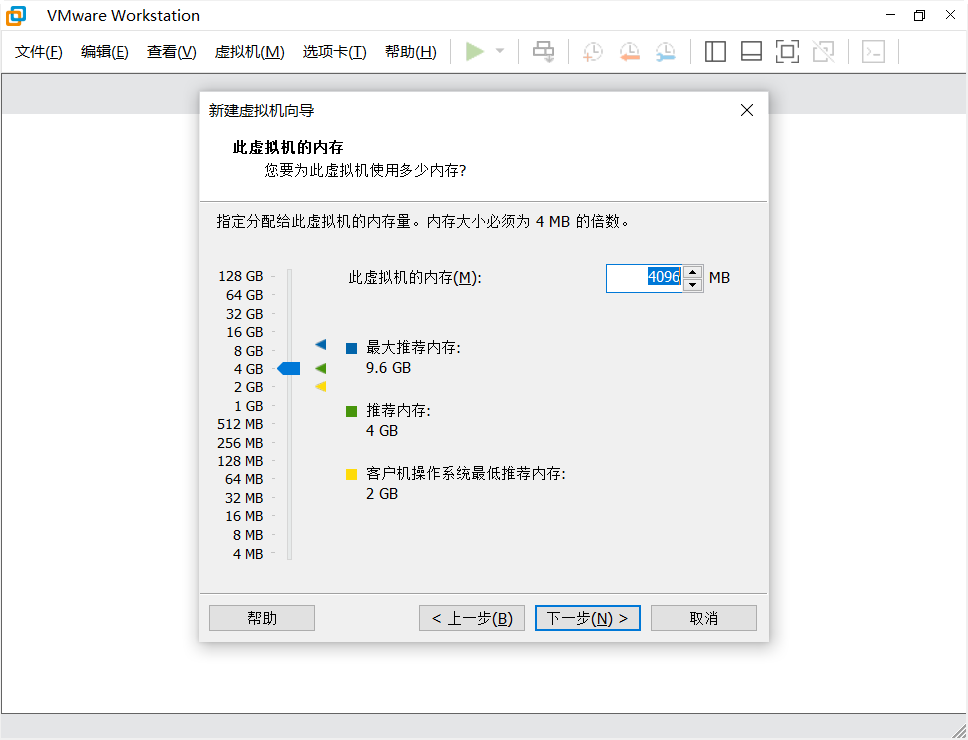
Task: Click the 8 GB slider label
Action: [248, 351]
